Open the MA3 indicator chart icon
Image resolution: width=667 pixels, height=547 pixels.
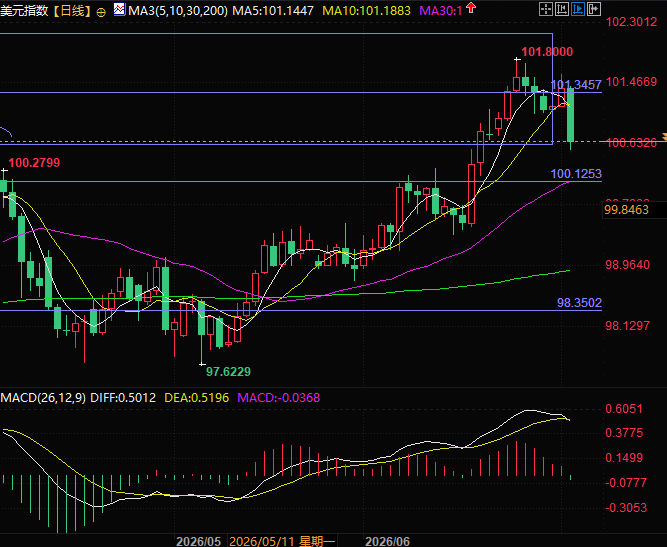click(120, 9)
